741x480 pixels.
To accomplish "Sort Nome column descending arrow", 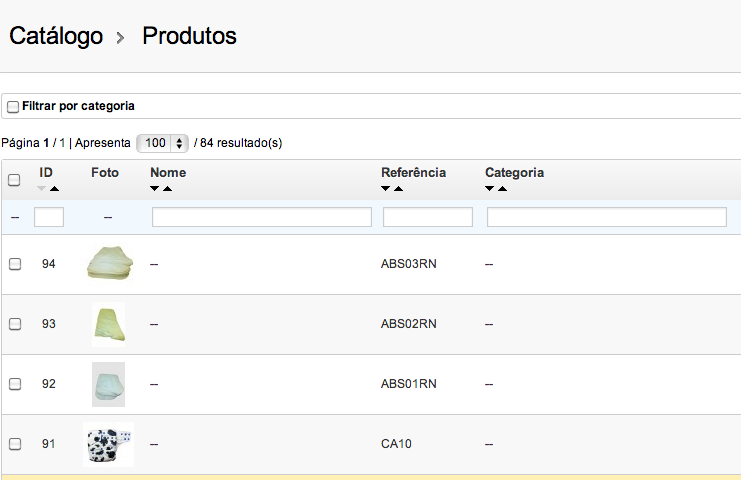I will point(155,188).
